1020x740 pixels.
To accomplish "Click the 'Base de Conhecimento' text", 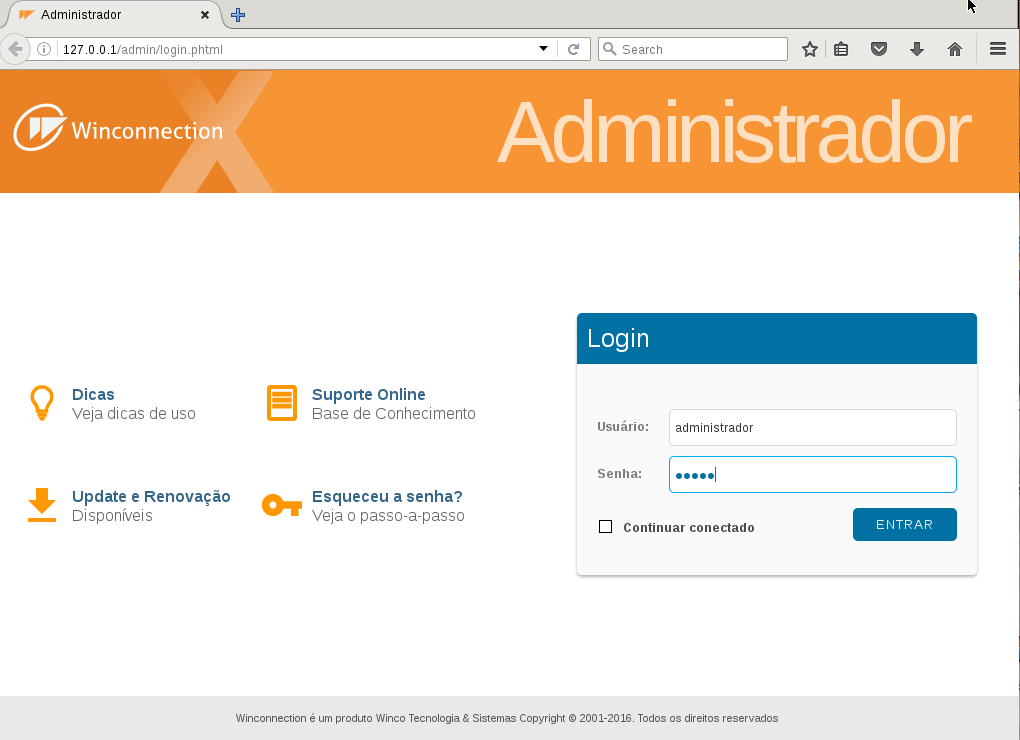I will (x=394, y=414).
